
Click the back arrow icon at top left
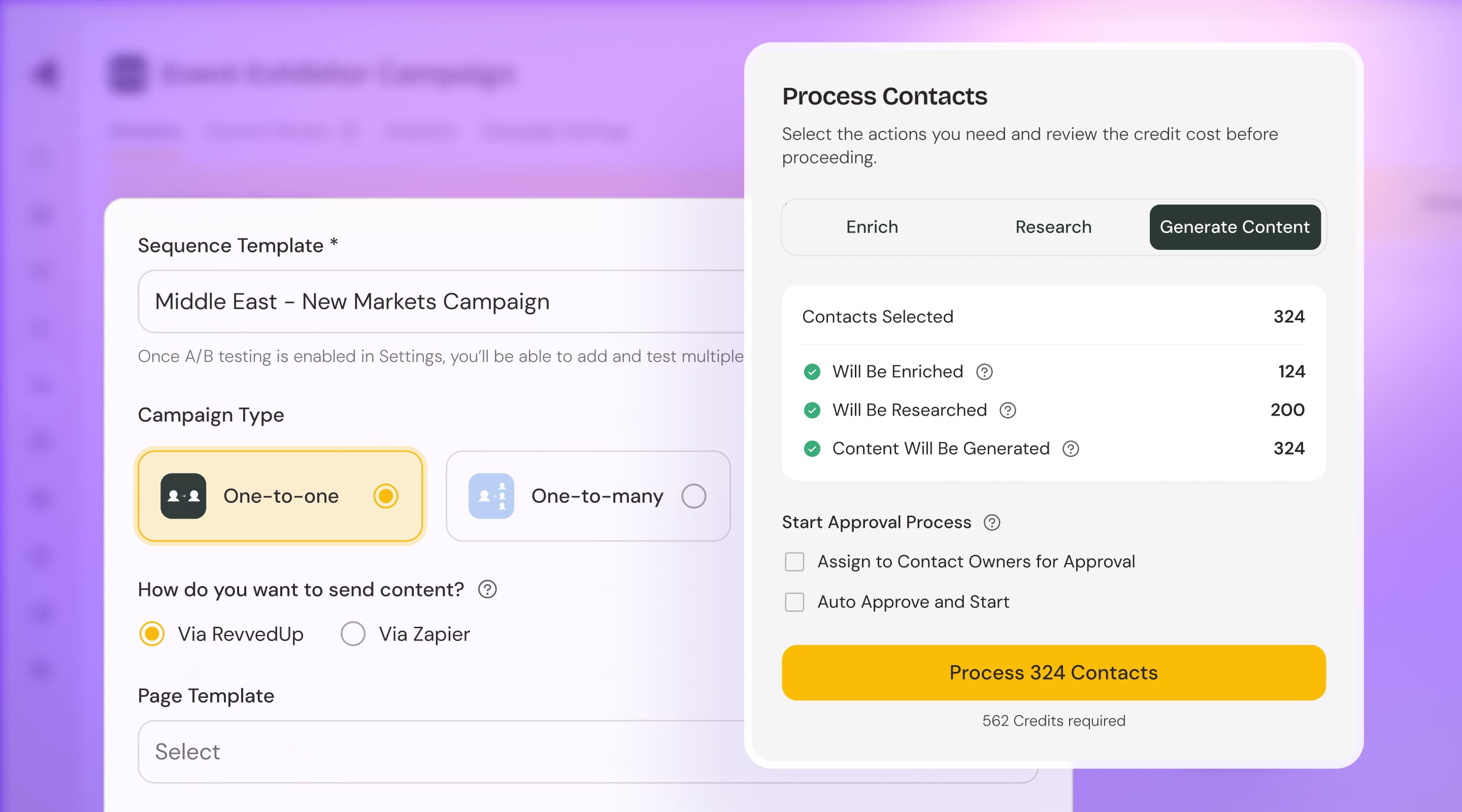44,73
